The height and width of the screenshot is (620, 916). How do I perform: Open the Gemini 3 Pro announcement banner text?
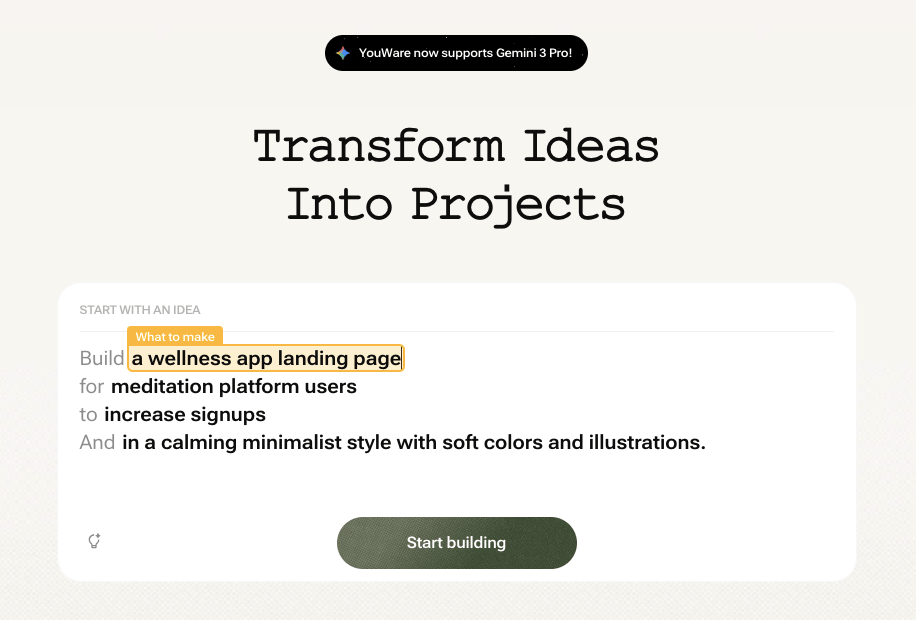465,53
